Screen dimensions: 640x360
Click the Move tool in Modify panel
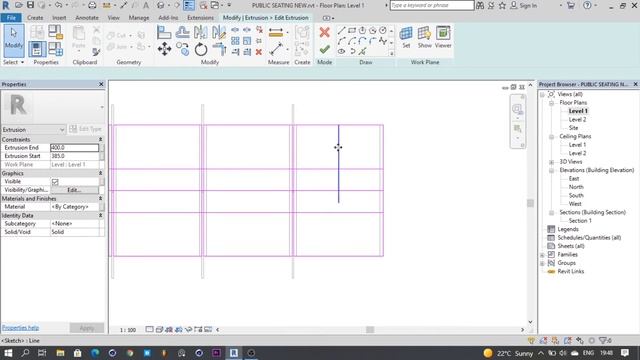164,49
